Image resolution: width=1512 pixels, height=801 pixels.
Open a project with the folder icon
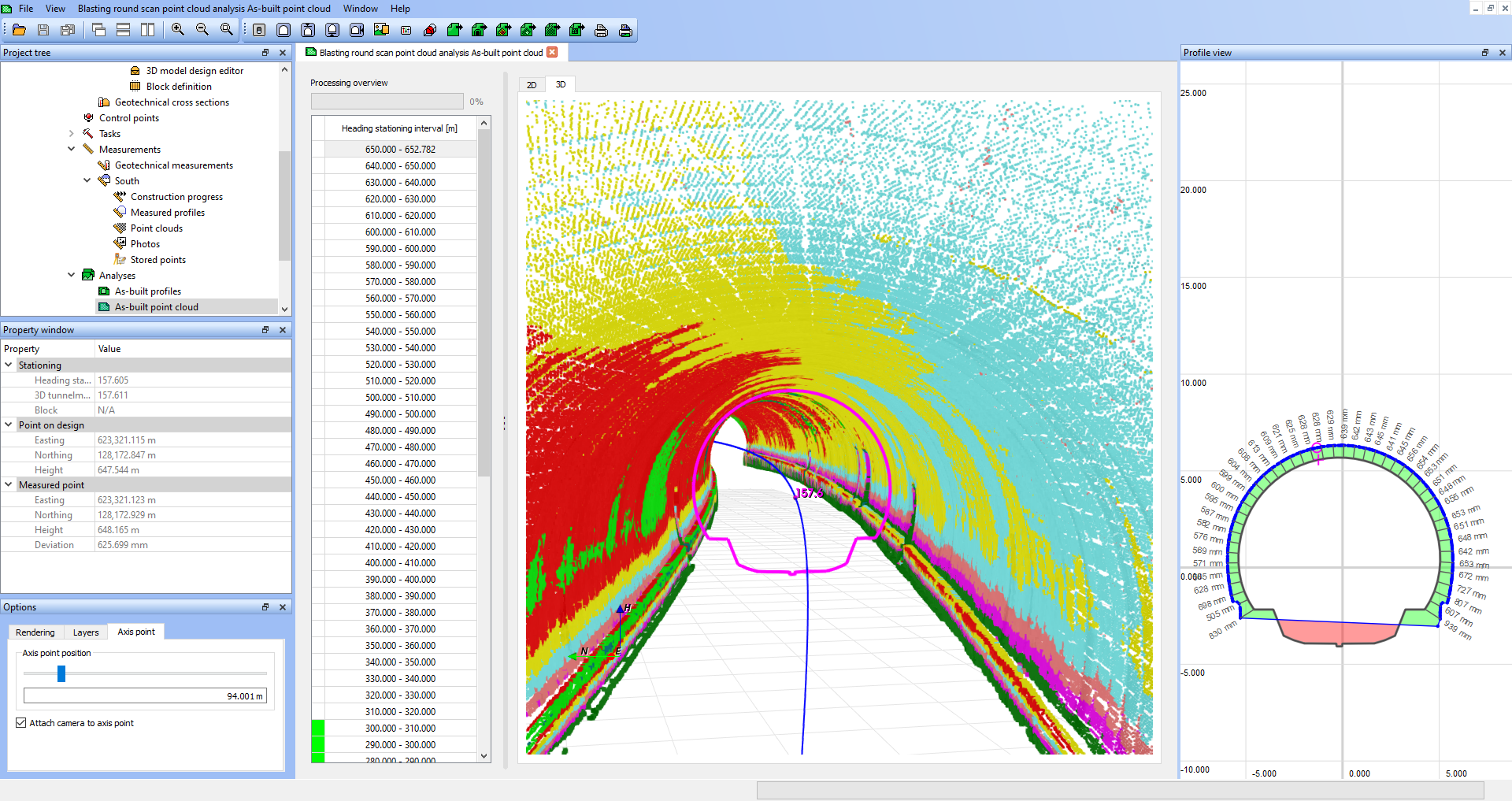(19, 30)
